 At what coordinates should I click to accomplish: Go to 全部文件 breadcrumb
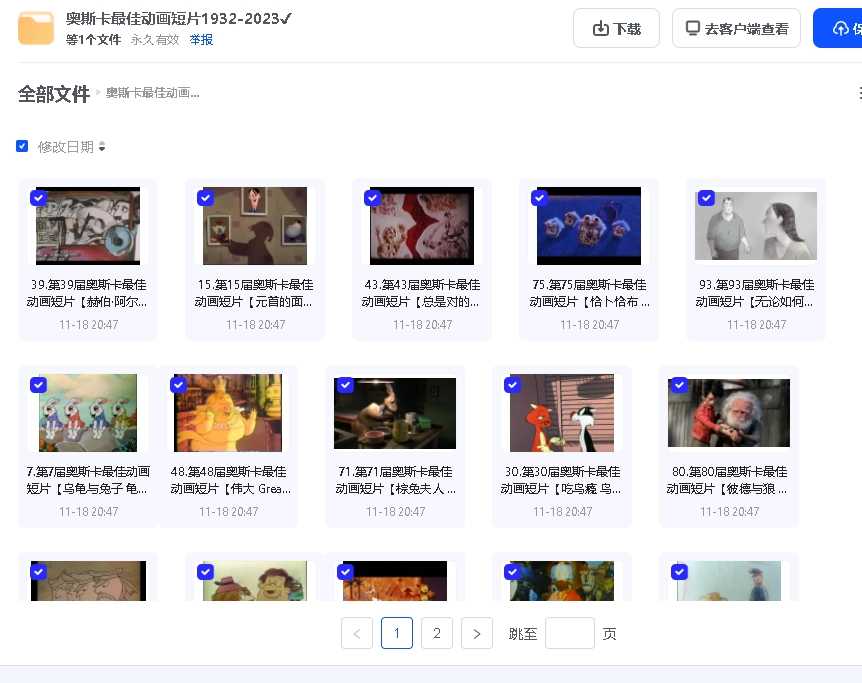54,94
